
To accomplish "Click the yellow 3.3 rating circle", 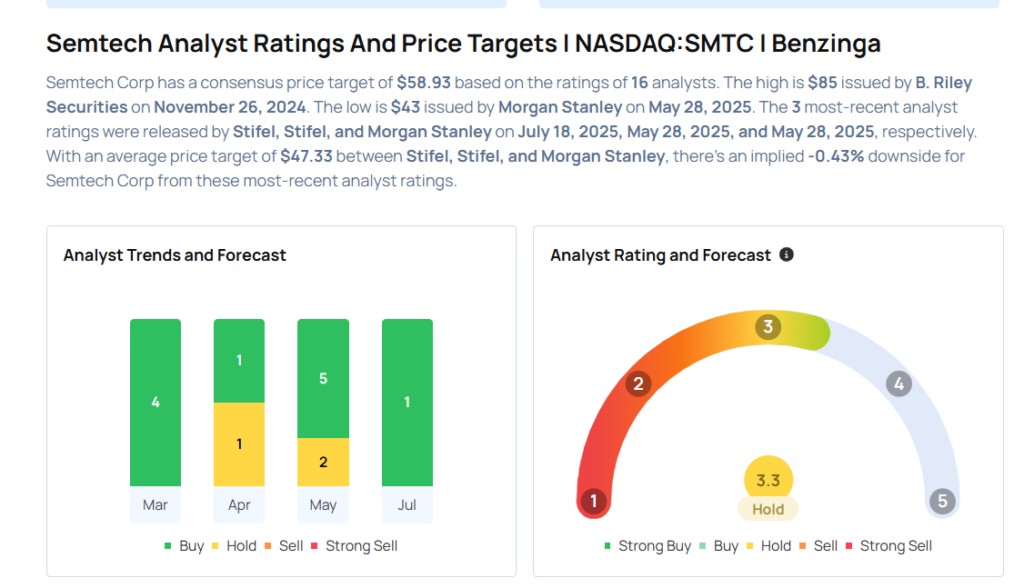I will click(768, 481).
